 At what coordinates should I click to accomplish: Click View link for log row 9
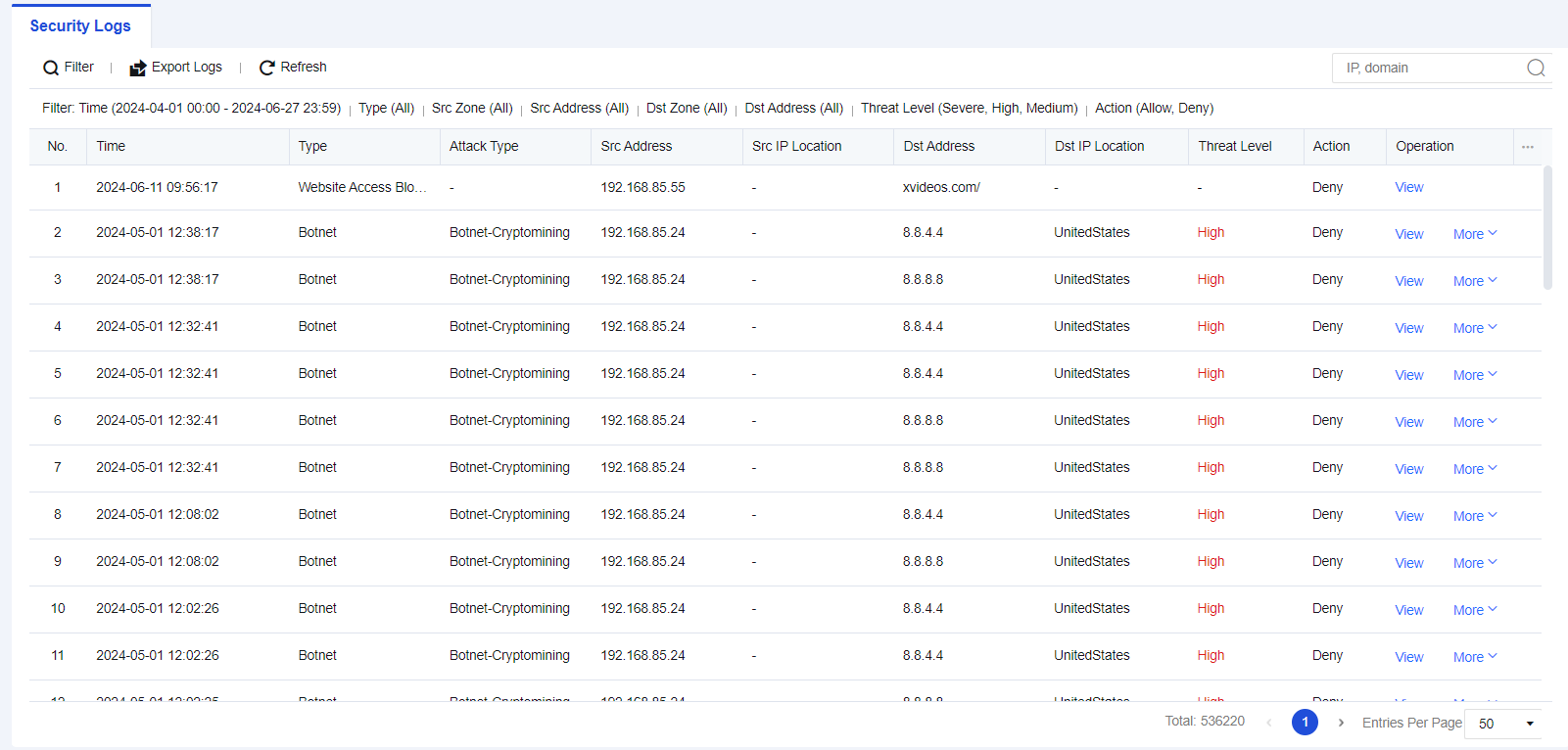1408,563
